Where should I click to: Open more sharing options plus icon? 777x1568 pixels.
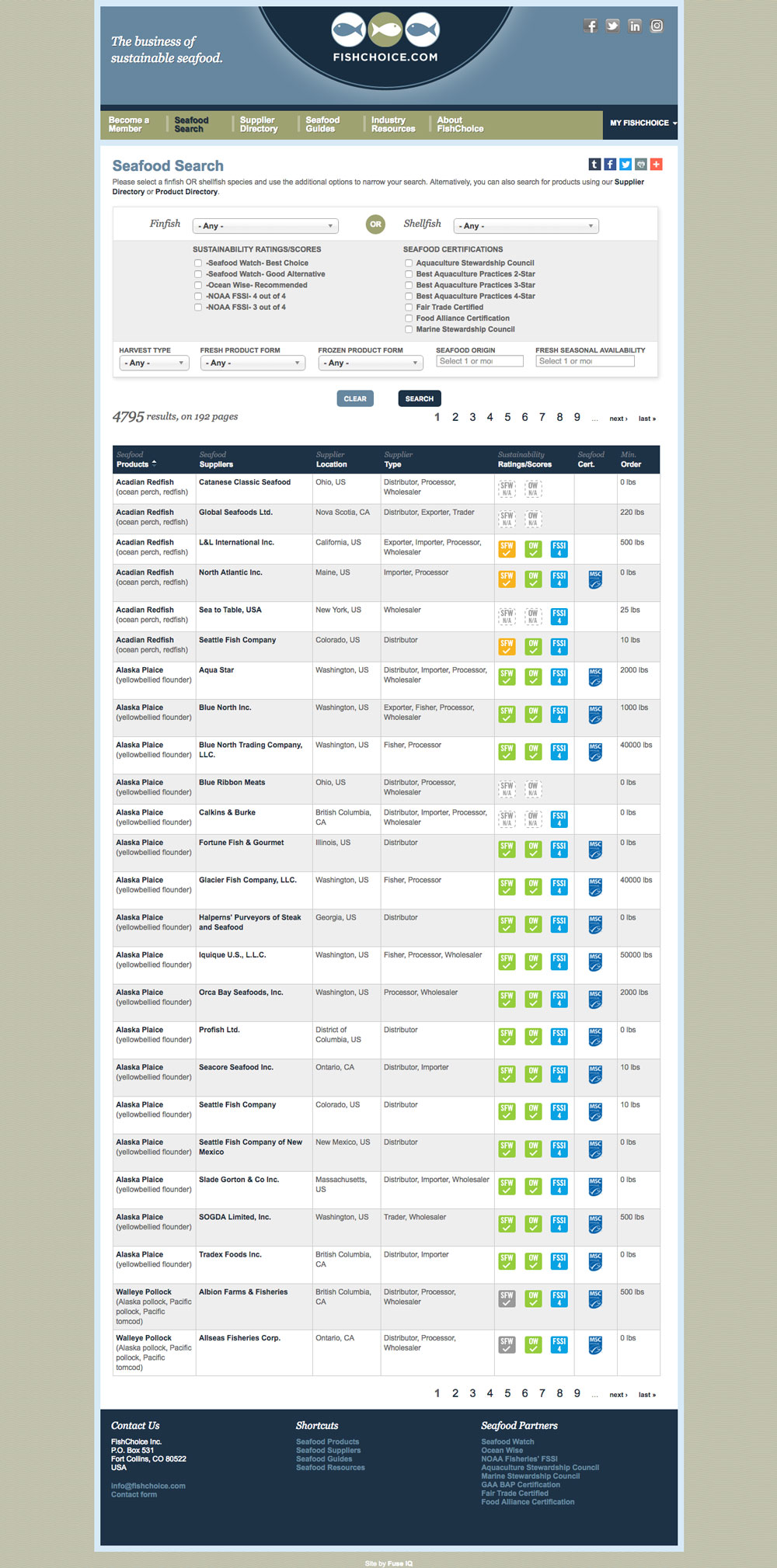(657, 164)
